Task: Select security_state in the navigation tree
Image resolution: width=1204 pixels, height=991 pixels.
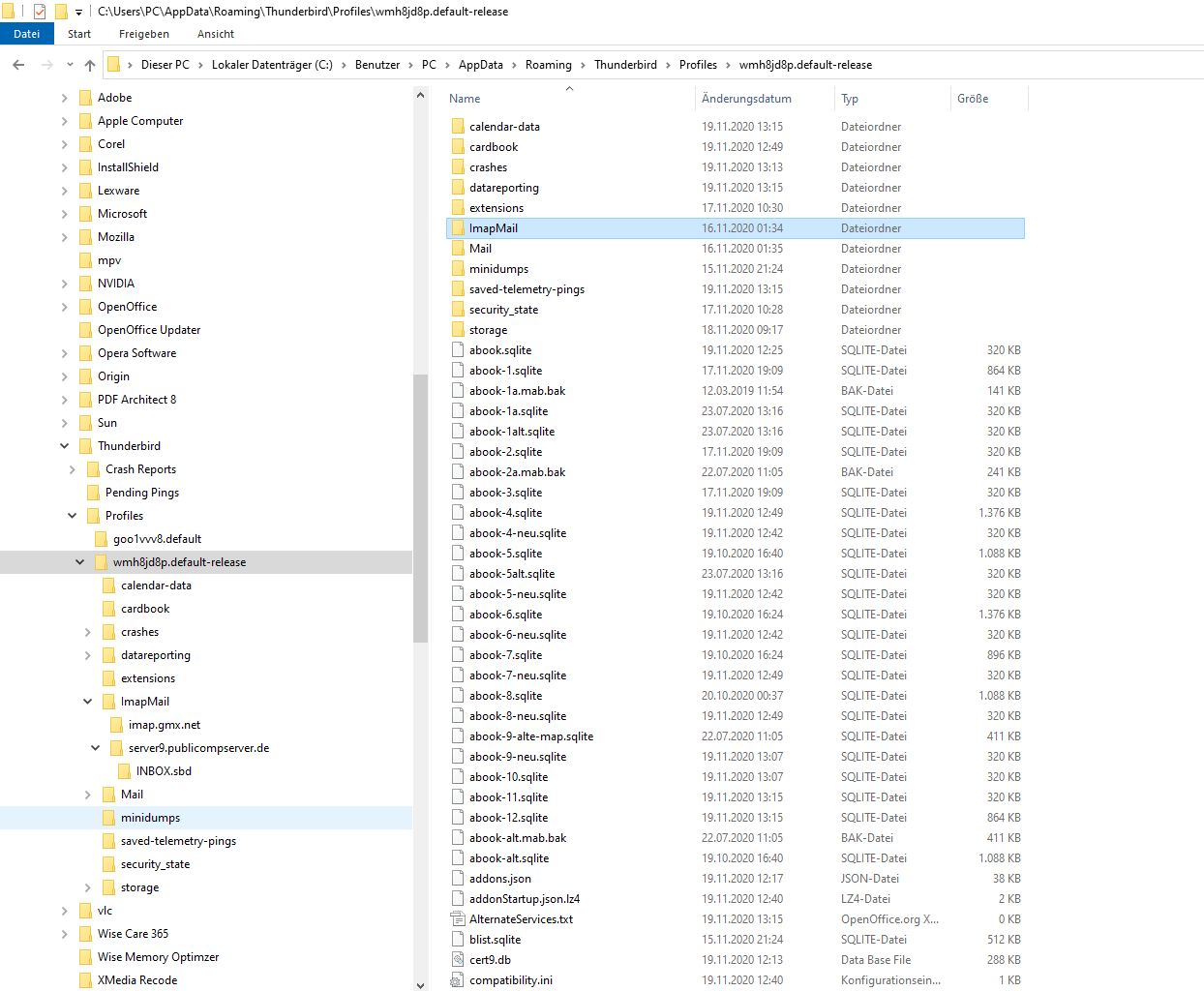Action: pos(155,864)
